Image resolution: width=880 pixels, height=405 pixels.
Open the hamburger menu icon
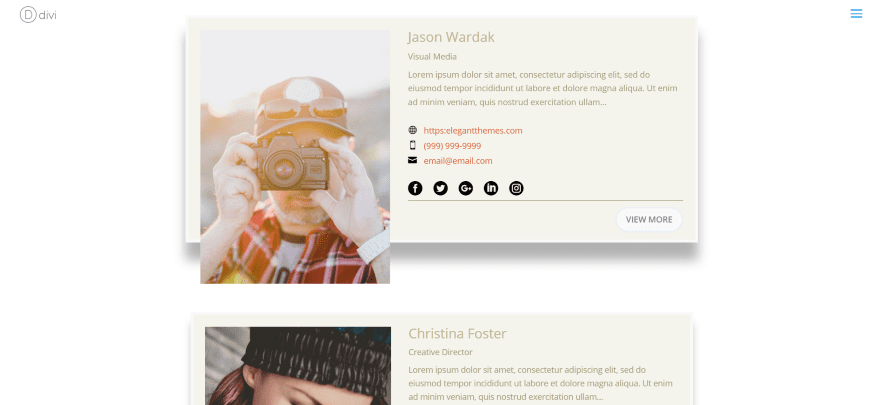pyautogui.click(x=856, y=13)
